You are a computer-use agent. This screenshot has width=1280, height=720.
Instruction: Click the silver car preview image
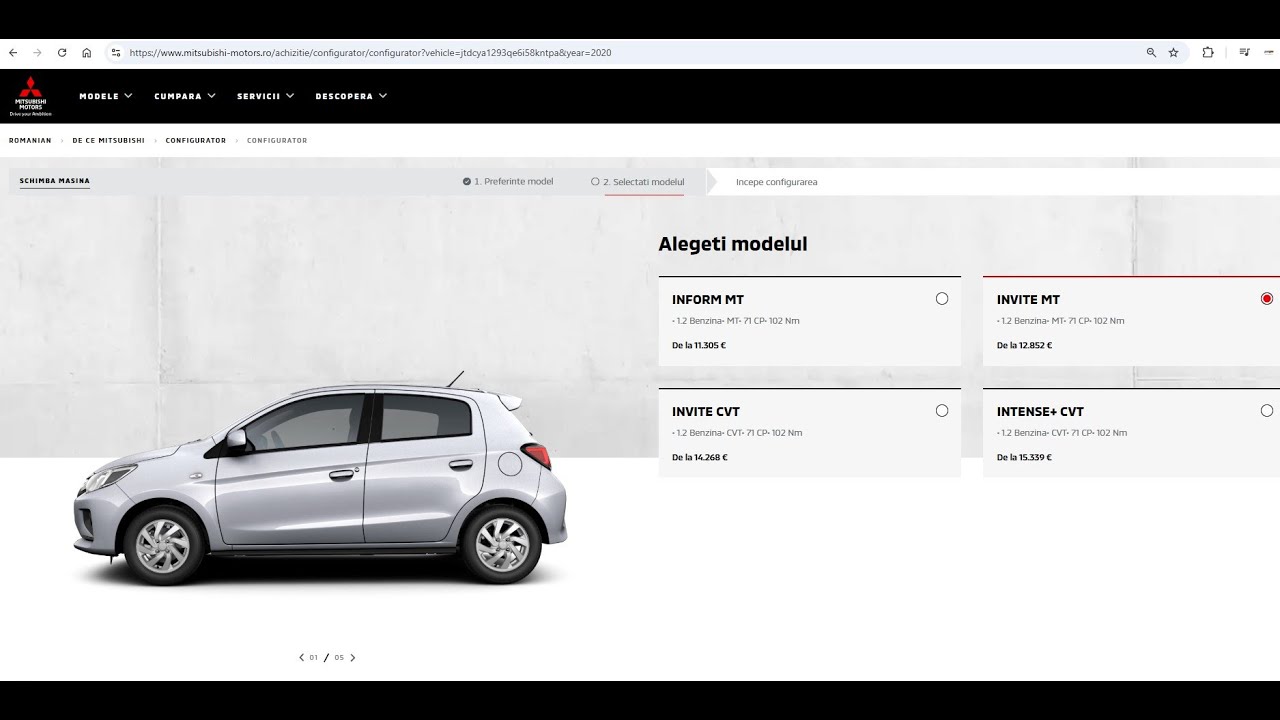coord(320,478)
